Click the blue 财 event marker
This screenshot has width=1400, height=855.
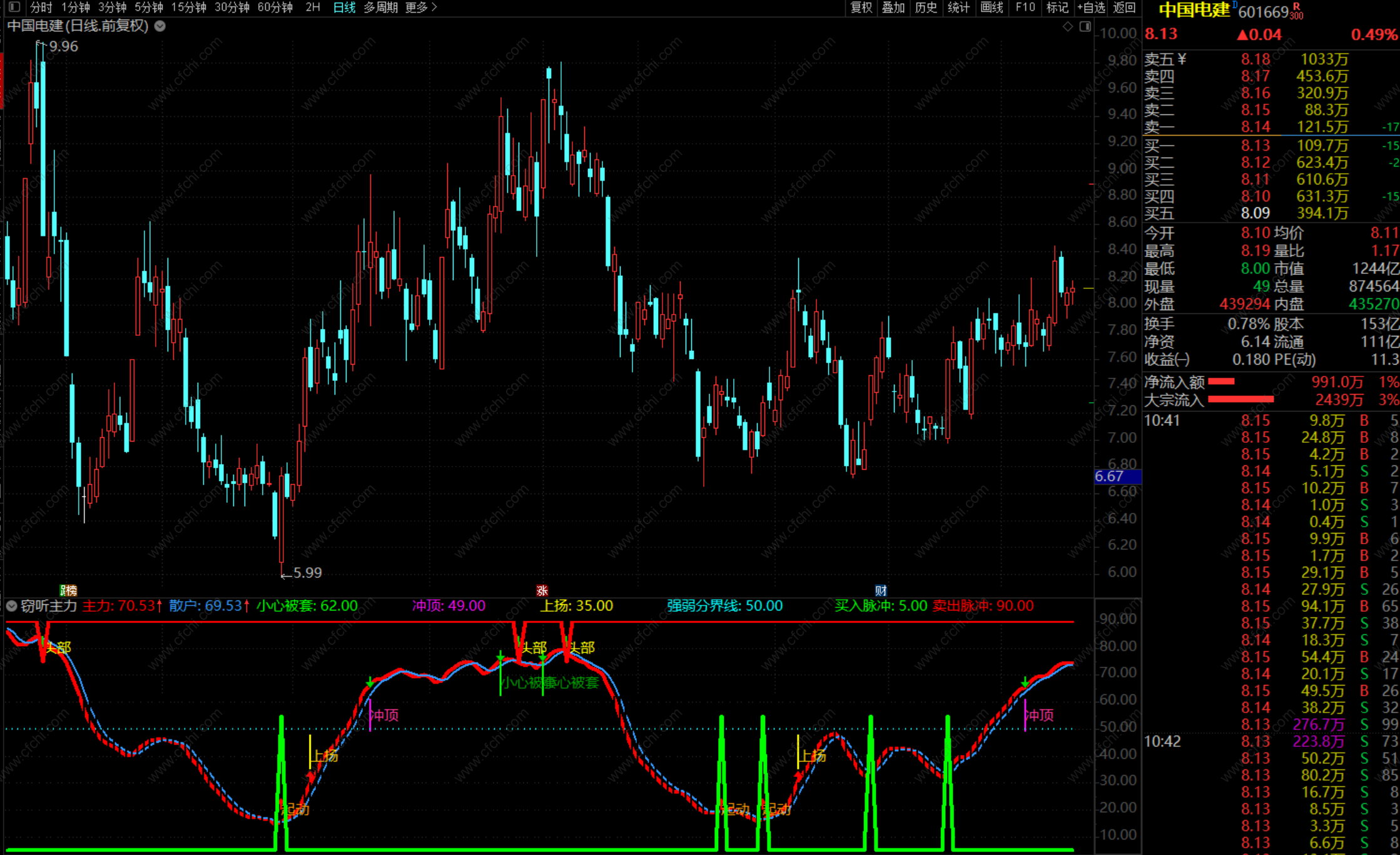tap(881, 590)
